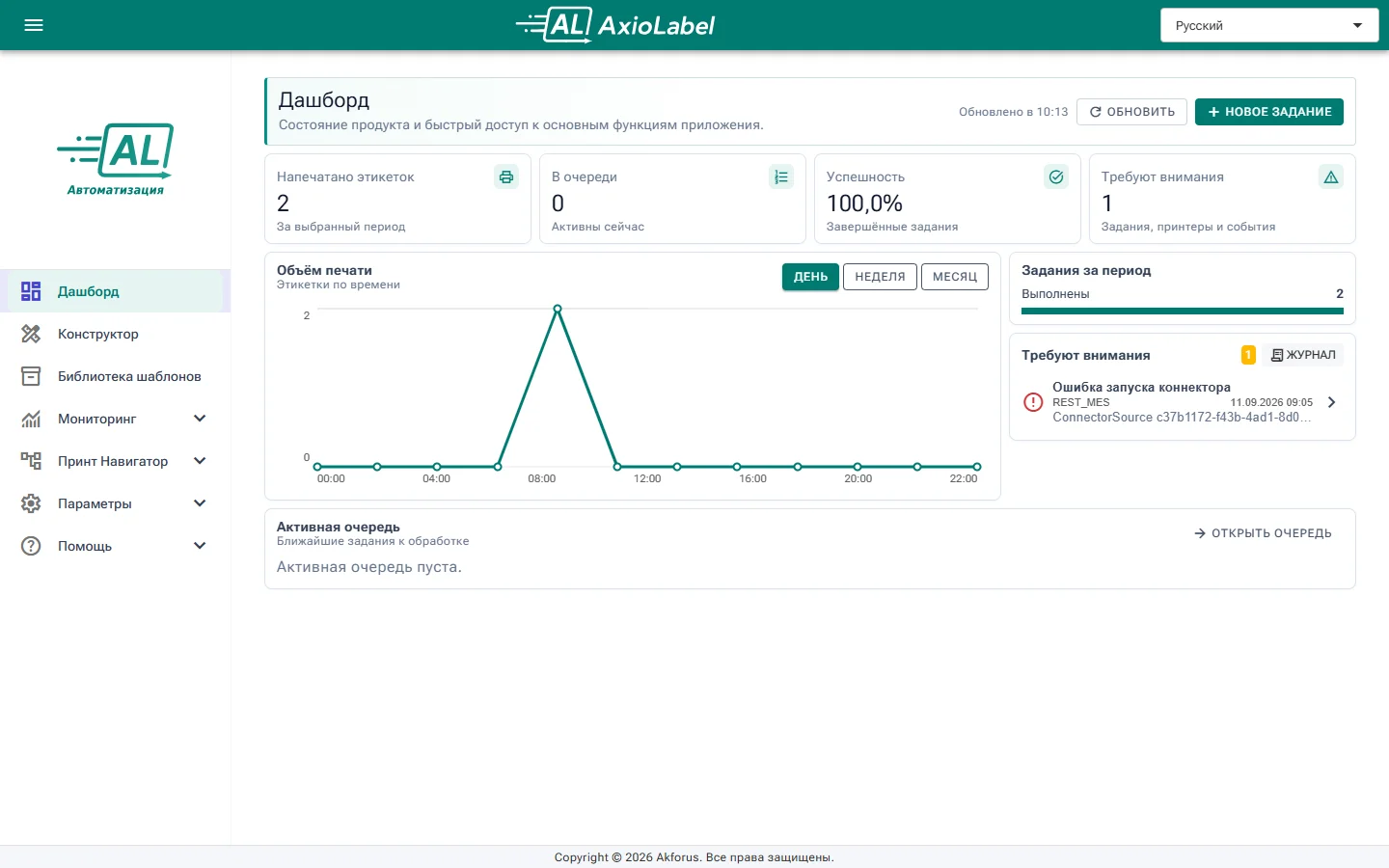Click the Автоматизация sidebar logo
Viewport: 1389px width, 868px height.
coord(116,159)
